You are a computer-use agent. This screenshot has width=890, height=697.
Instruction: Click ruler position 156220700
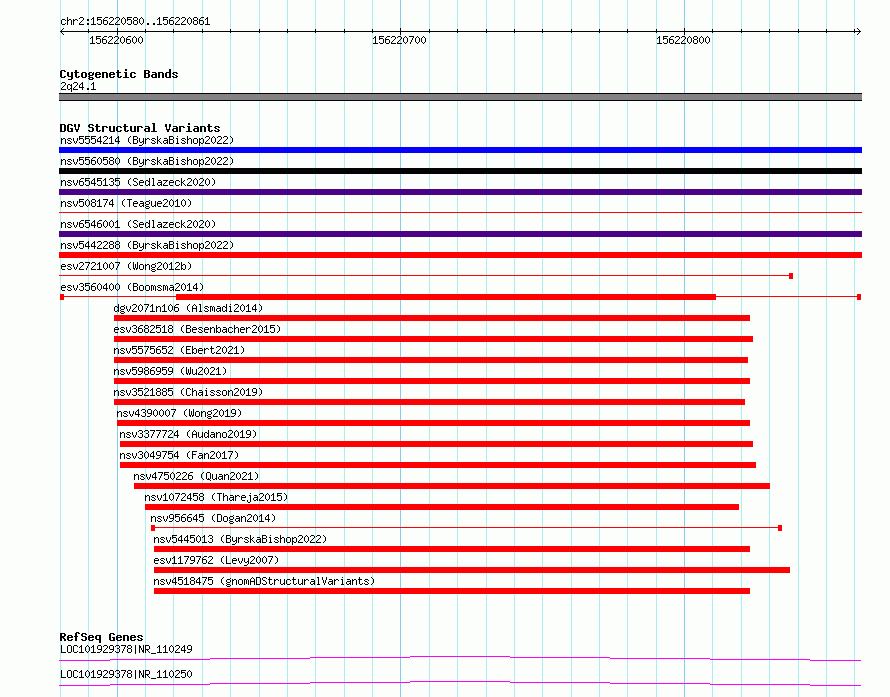pos(399,40)
